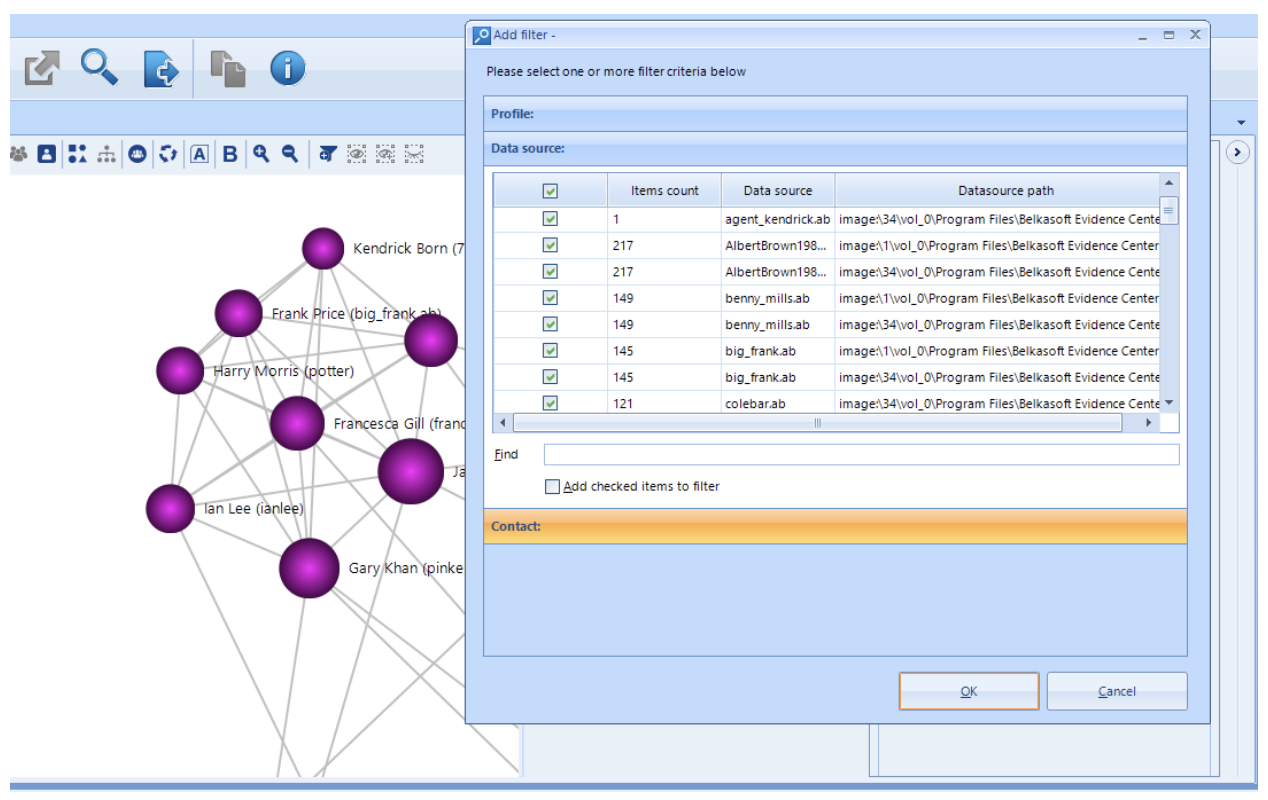Screen dimensions: 1268x800
Task: Click the show selected eye icon
Action: 356,154
